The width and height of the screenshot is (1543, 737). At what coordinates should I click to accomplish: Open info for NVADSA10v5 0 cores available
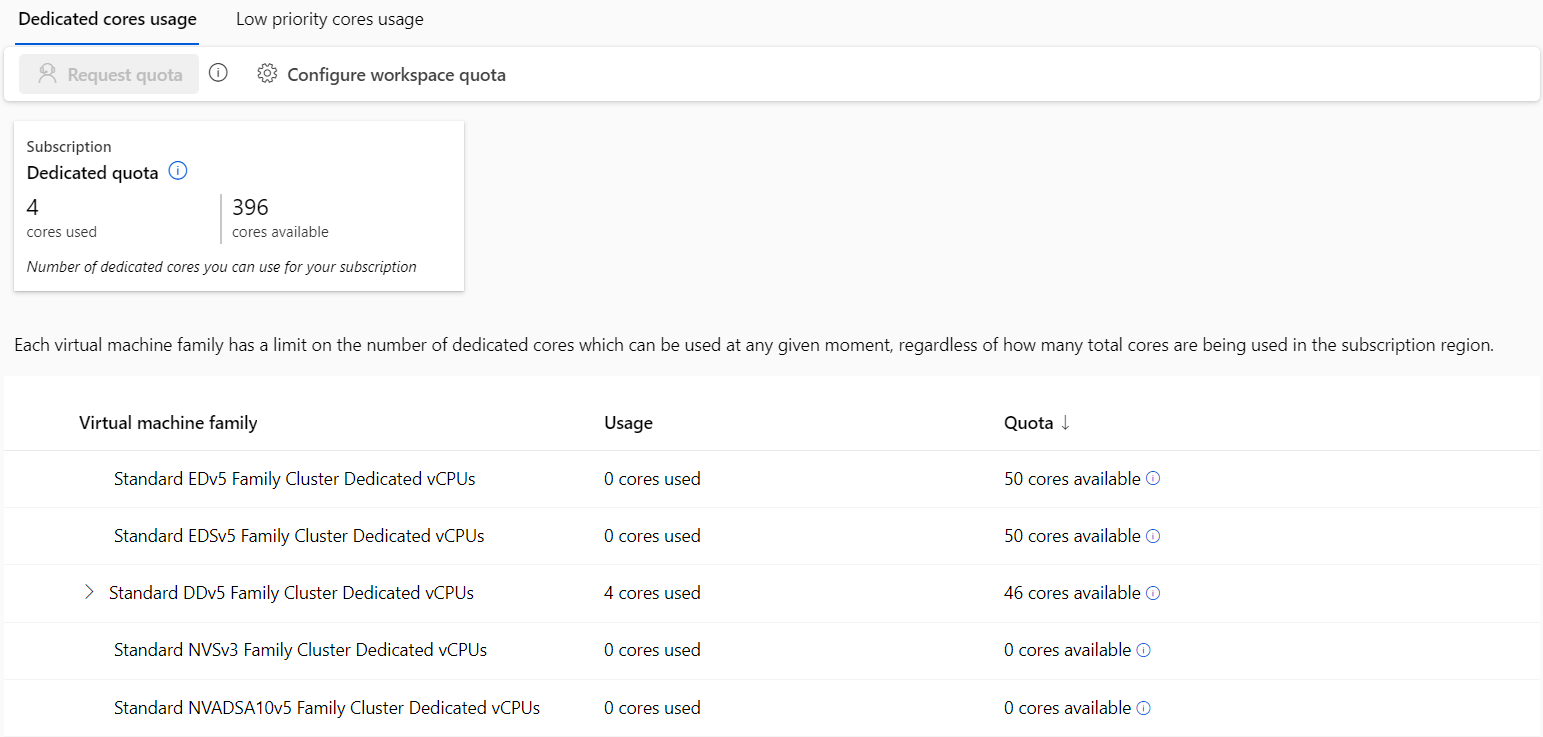1143,707
